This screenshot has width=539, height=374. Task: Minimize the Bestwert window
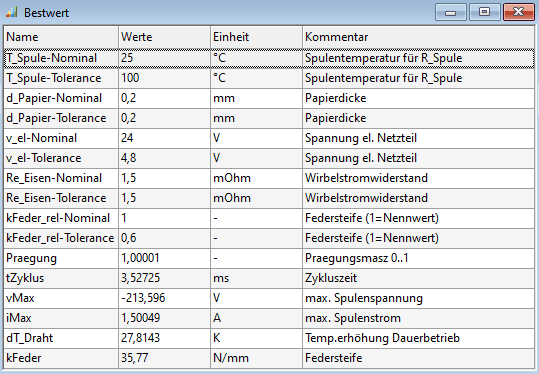click(x=450, y=12)
